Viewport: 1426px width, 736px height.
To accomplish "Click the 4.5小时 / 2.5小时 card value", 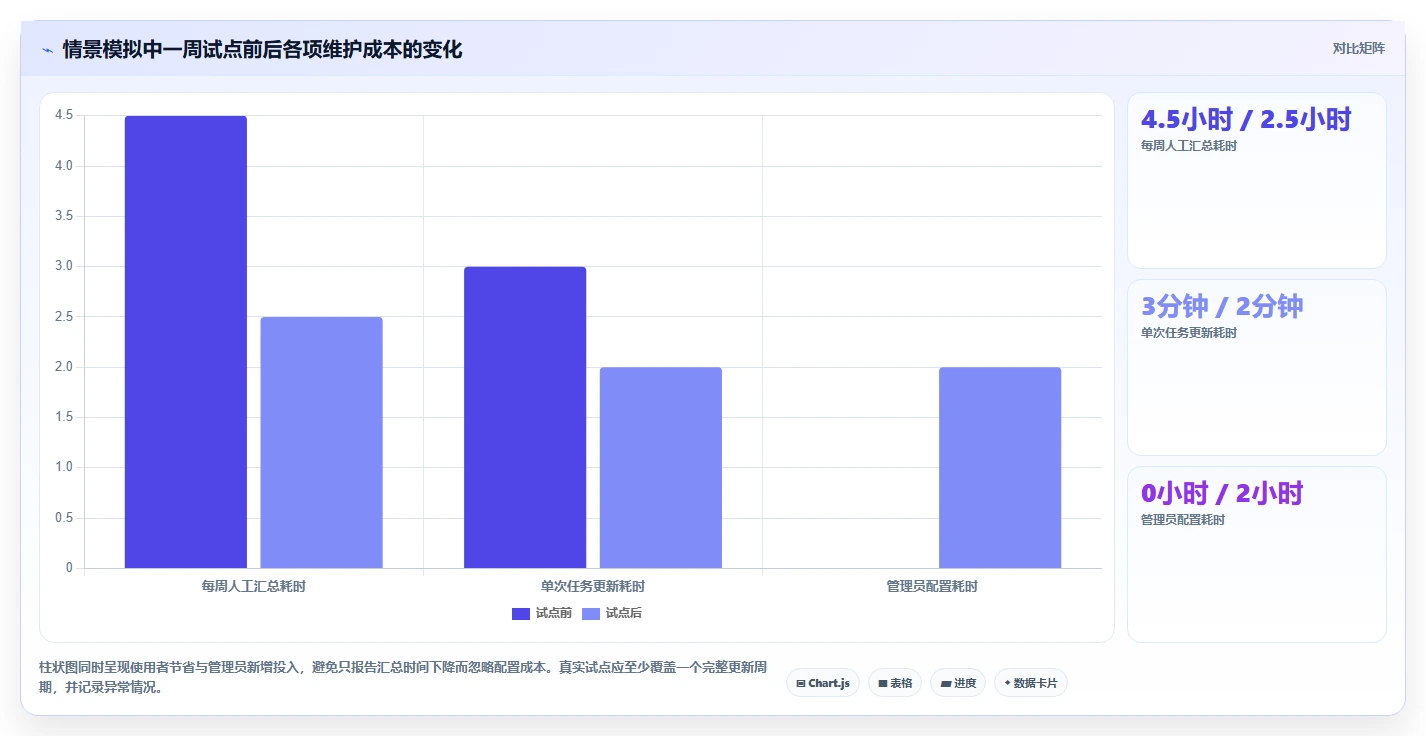I will [x=1246, y=119].
